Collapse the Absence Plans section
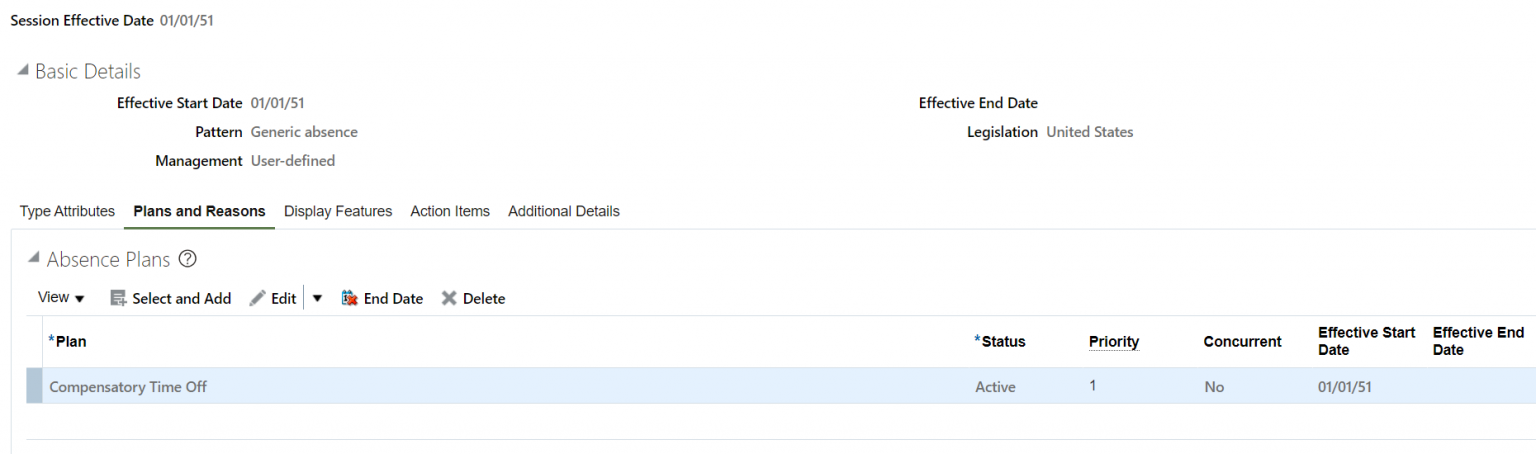The image size is (1536, 454). tap(34, 259)
